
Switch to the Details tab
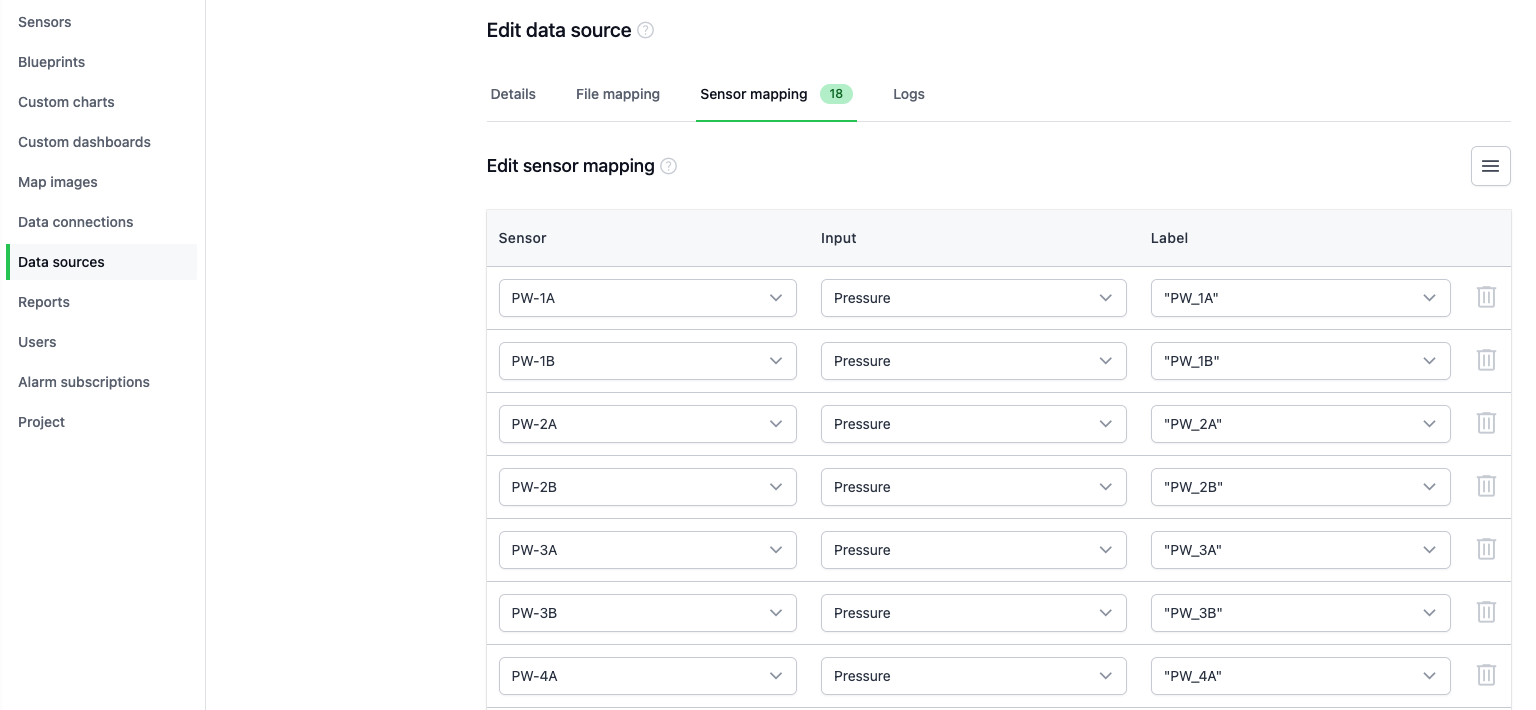[513, 94]
